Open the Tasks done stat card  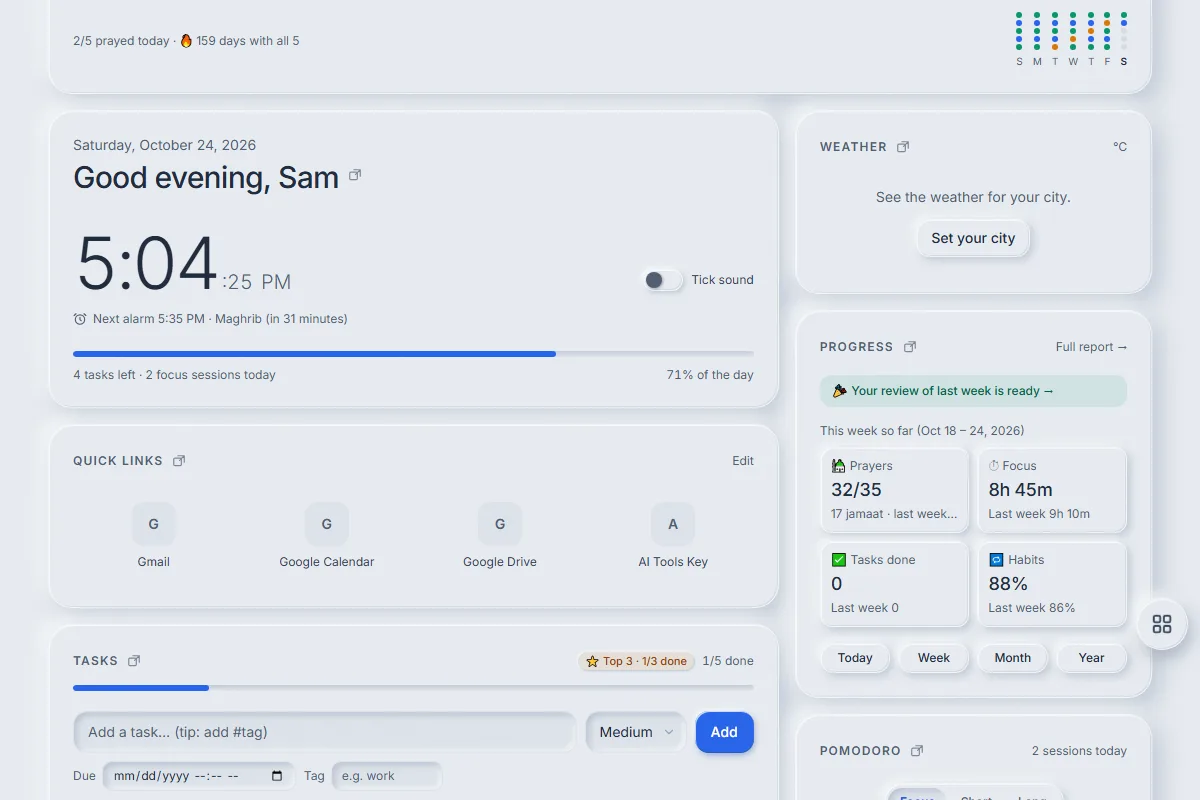pyautogui.click(x=894, y=584)
